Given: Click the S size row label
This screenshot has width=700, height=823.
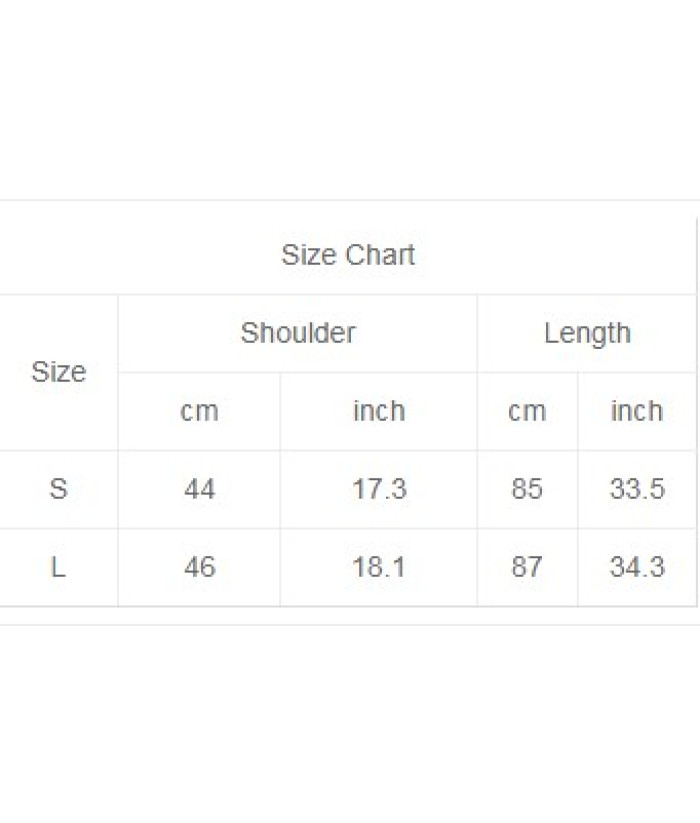Looking at the screenshot, I should coord(59,489).
